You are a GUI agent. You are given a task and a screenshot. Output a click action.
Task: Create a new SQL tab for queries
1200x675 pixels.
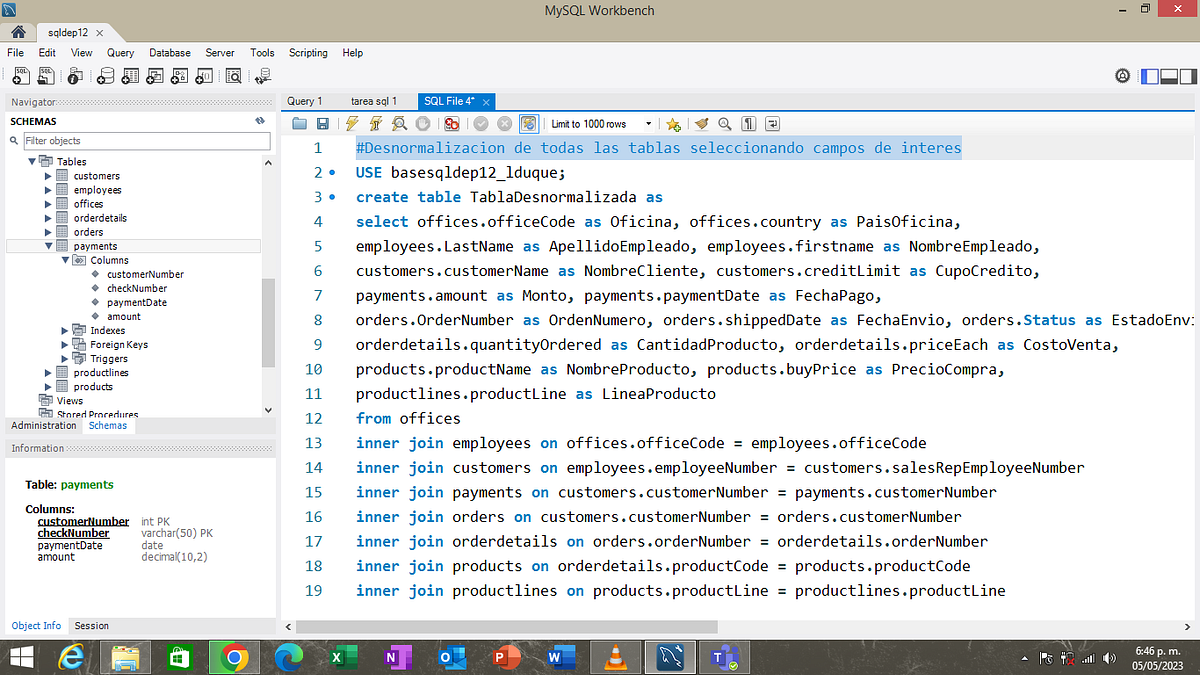tap(21, 75)
